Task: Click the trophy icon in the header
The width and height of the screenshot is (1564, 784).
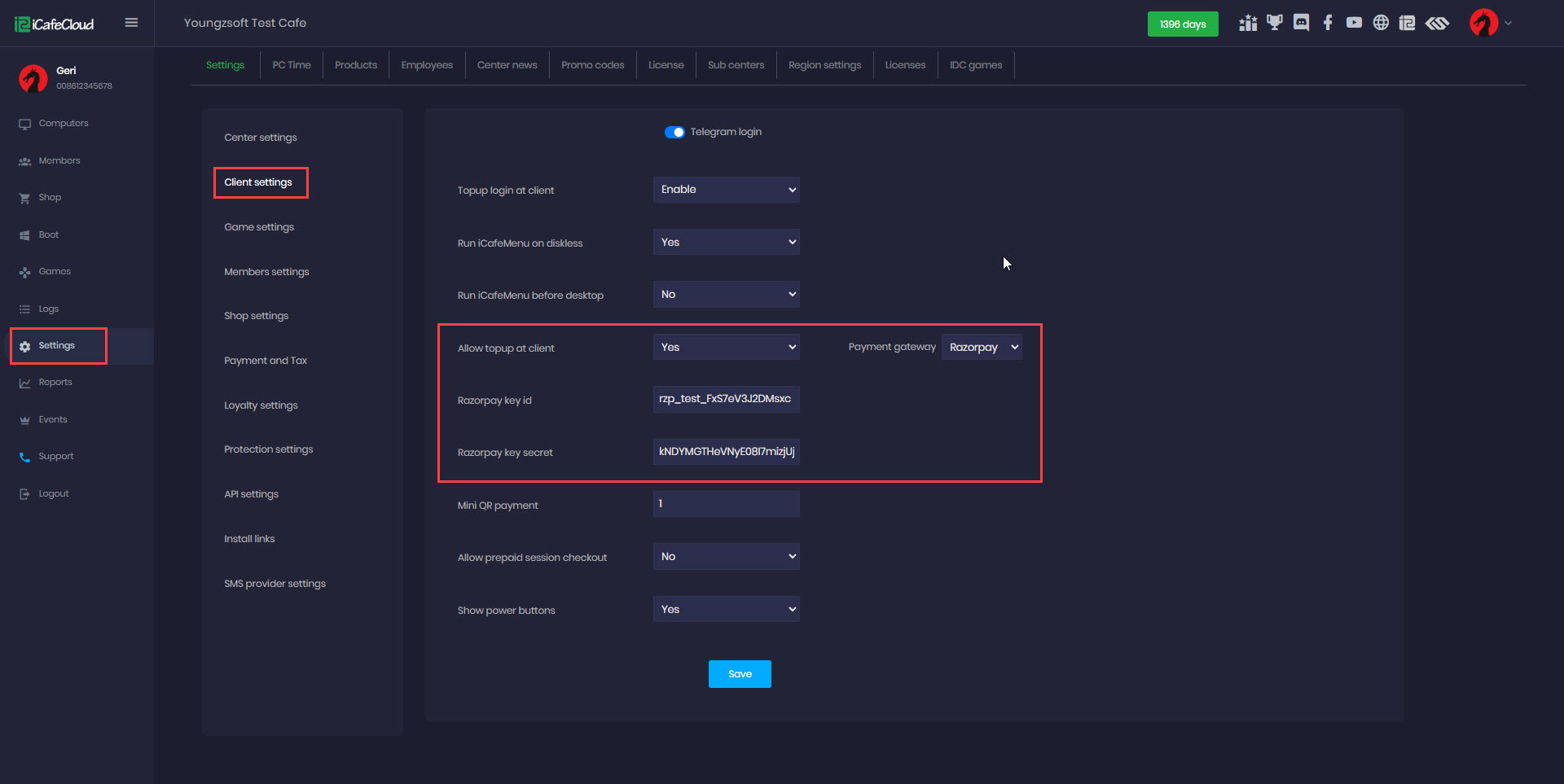Action: click(x=1274, y=23)
